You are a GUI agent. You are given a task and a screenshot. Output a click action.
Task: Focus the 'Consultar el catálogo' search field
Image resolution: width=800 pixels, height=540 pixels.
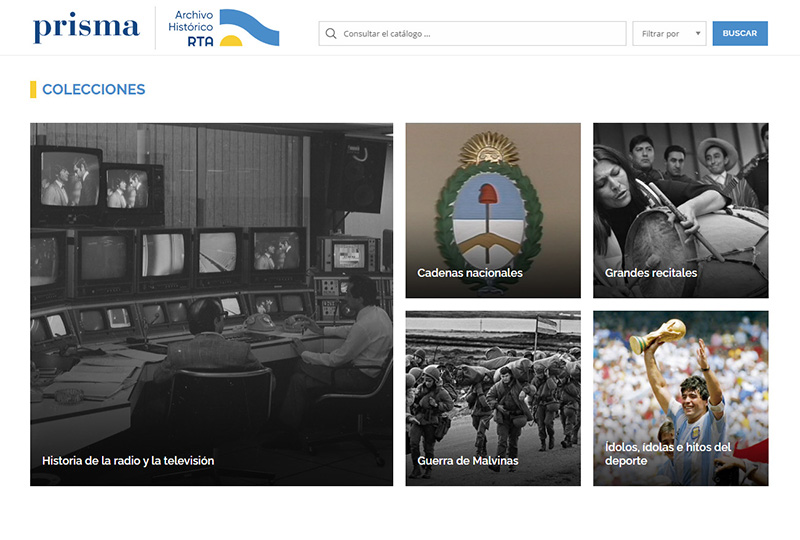point(472,34)
